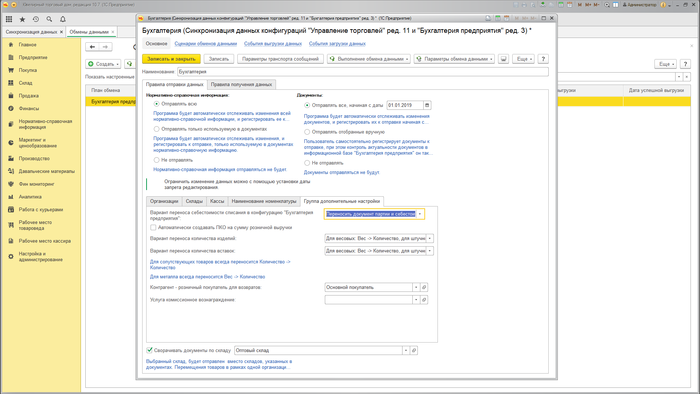The width and height of the screenshot is (700, 394).
Task: Open notifications bell icon
Action: [63, 19]
